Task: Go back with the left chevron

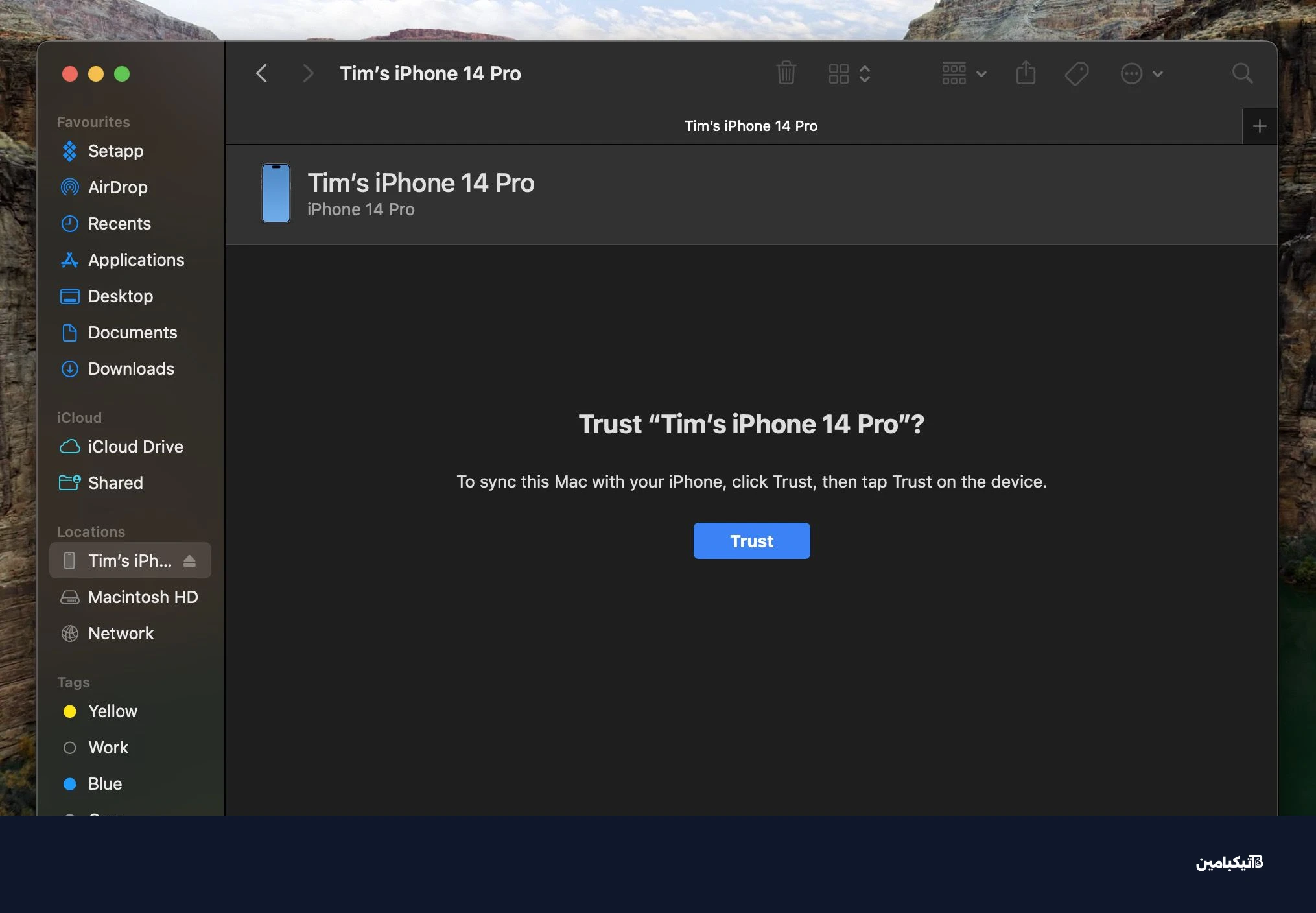Action: (262, 73)
